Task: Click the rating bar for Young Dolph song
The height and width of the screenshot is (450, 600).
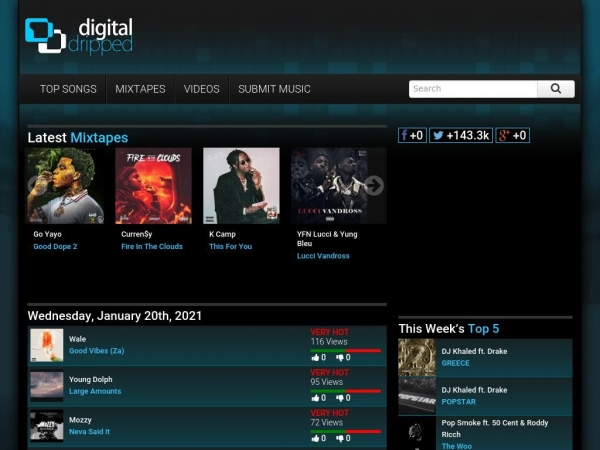Action: coord(346,391)
